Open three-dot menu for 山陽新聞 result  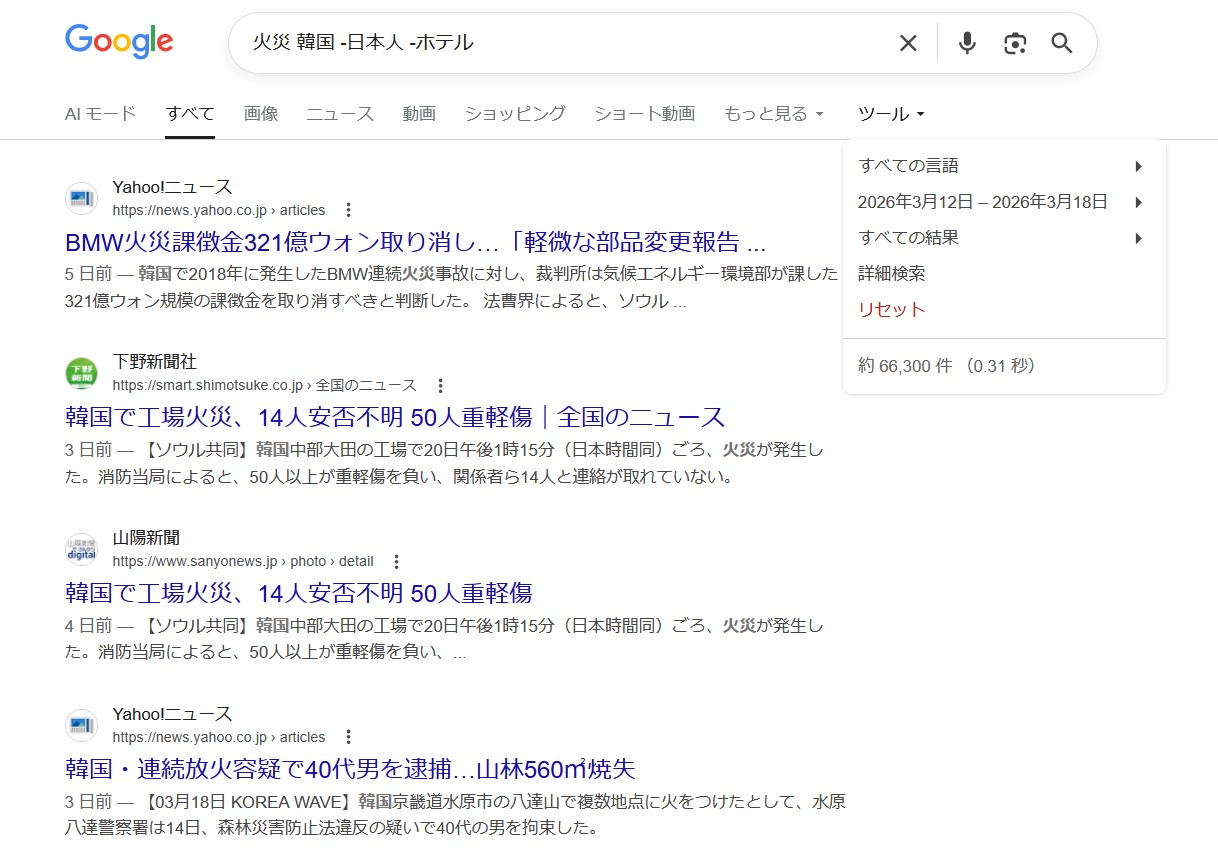tap(396, 562)
